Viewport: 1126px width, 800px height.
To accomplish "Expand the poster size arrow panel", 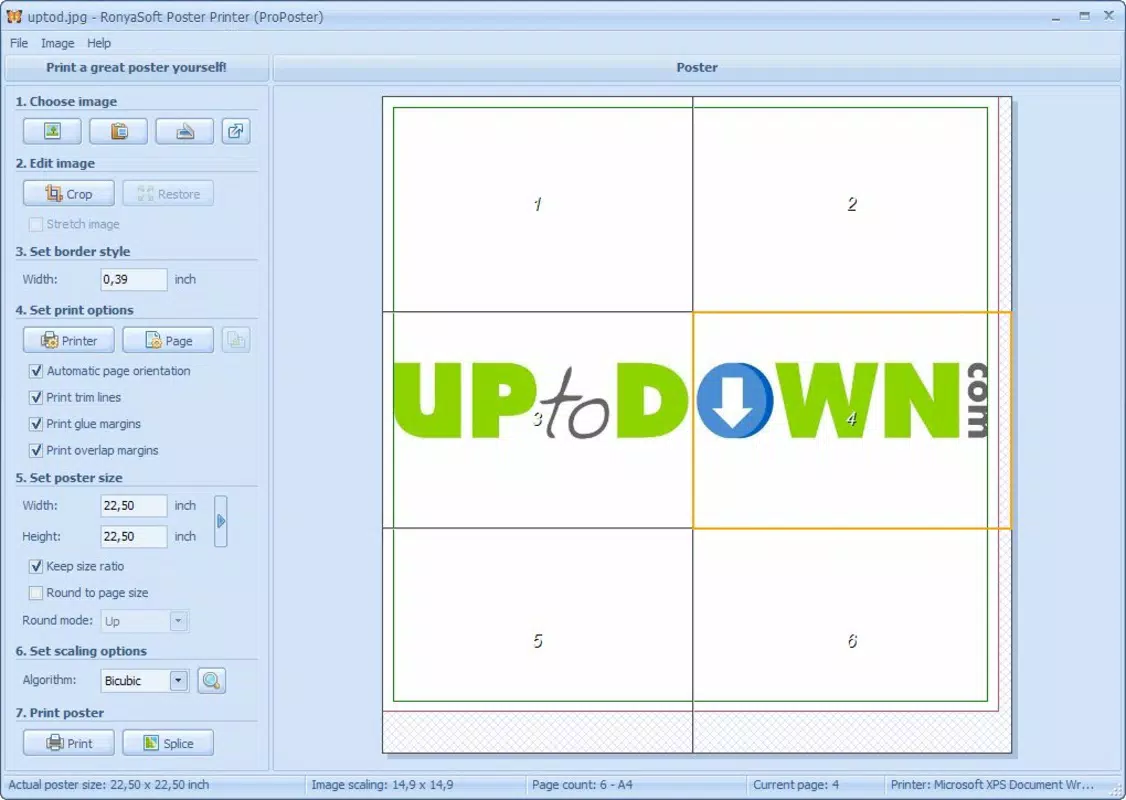I will coord(221,521).
